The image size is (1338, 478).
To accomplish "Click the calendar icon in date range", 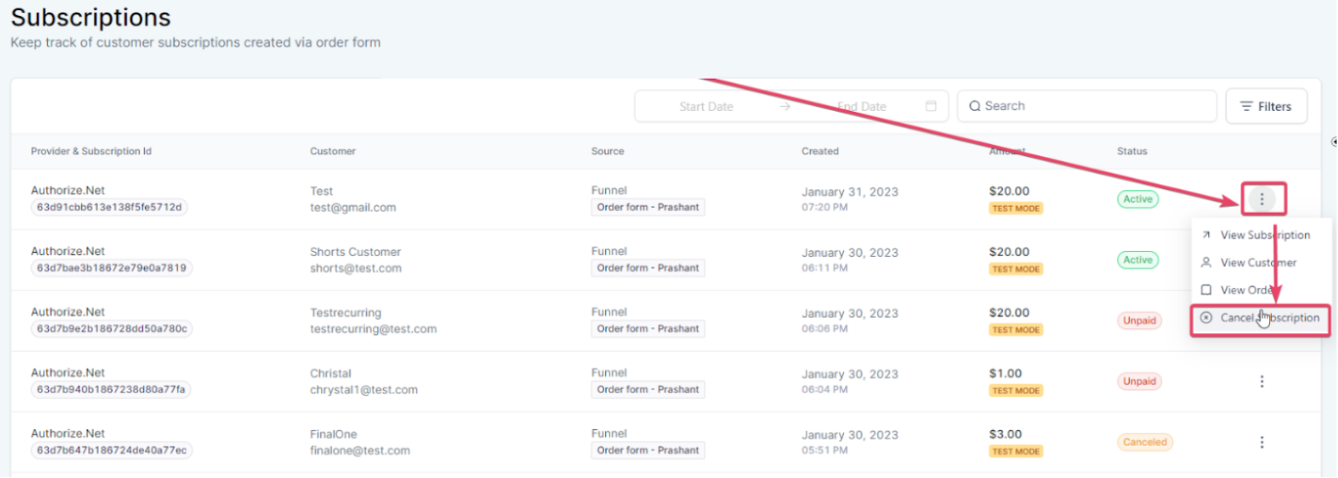I will coord(931,106).
